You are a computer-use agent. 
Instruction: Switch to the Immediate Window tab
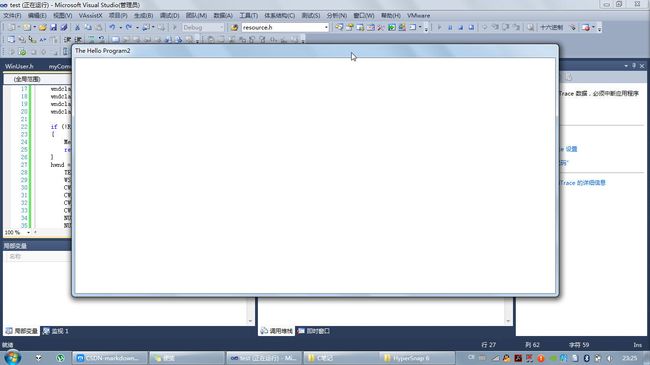[x=314, y=331]
